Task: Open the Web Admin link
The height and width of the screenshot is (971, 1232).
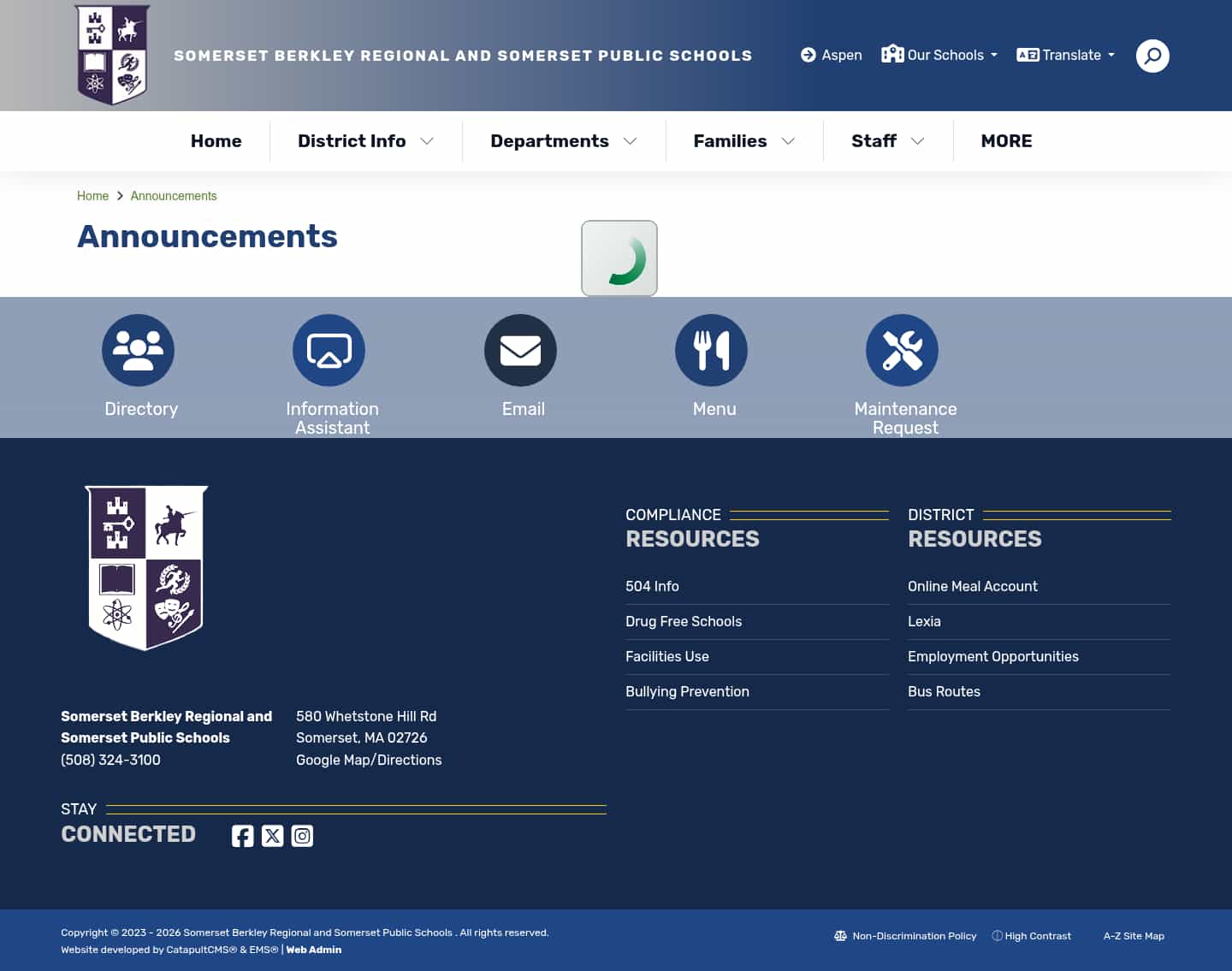Action: click(x=314, y=950)
